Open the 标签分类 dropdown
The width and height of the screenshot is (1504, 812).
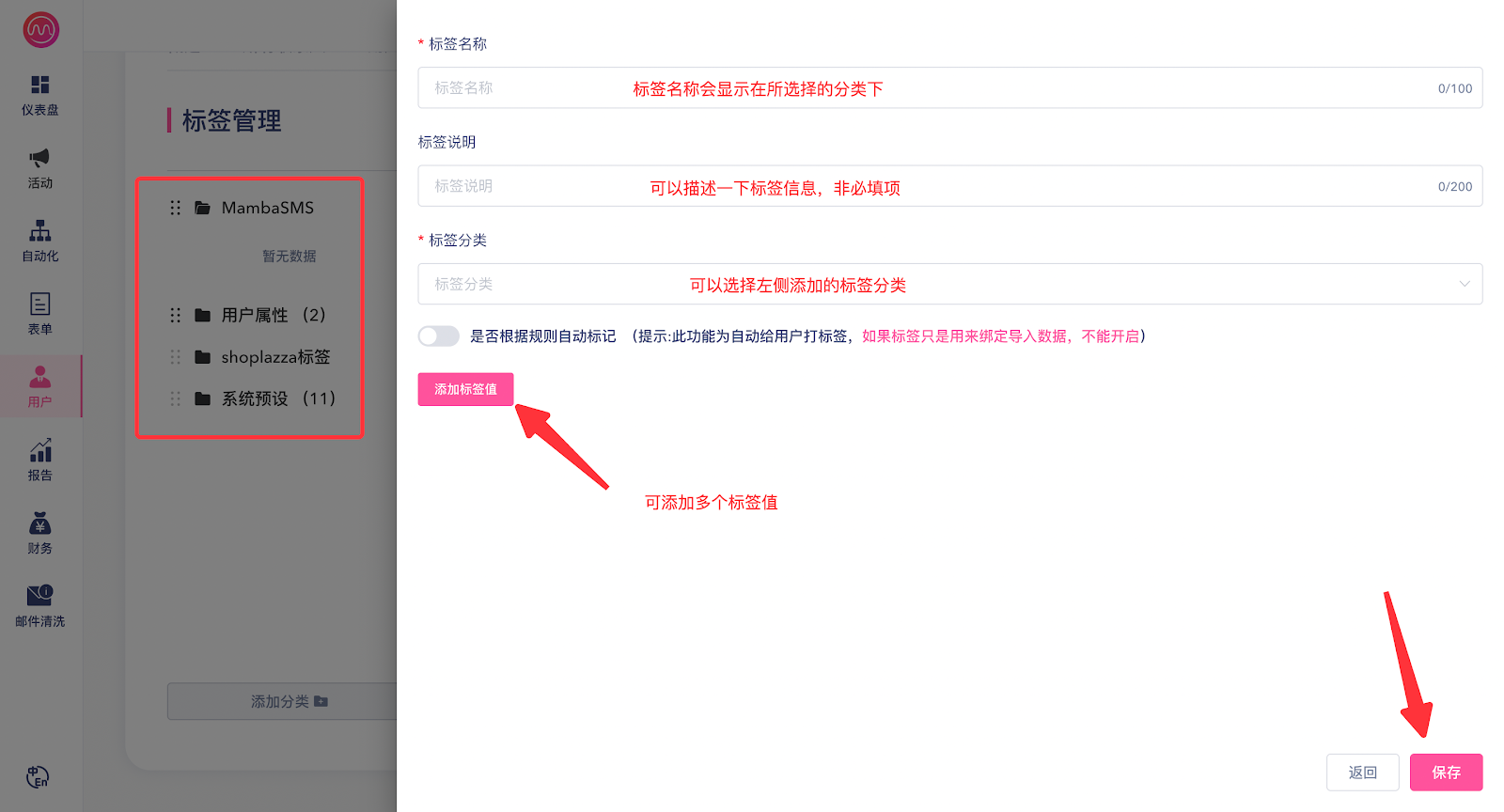click(949, 284)
